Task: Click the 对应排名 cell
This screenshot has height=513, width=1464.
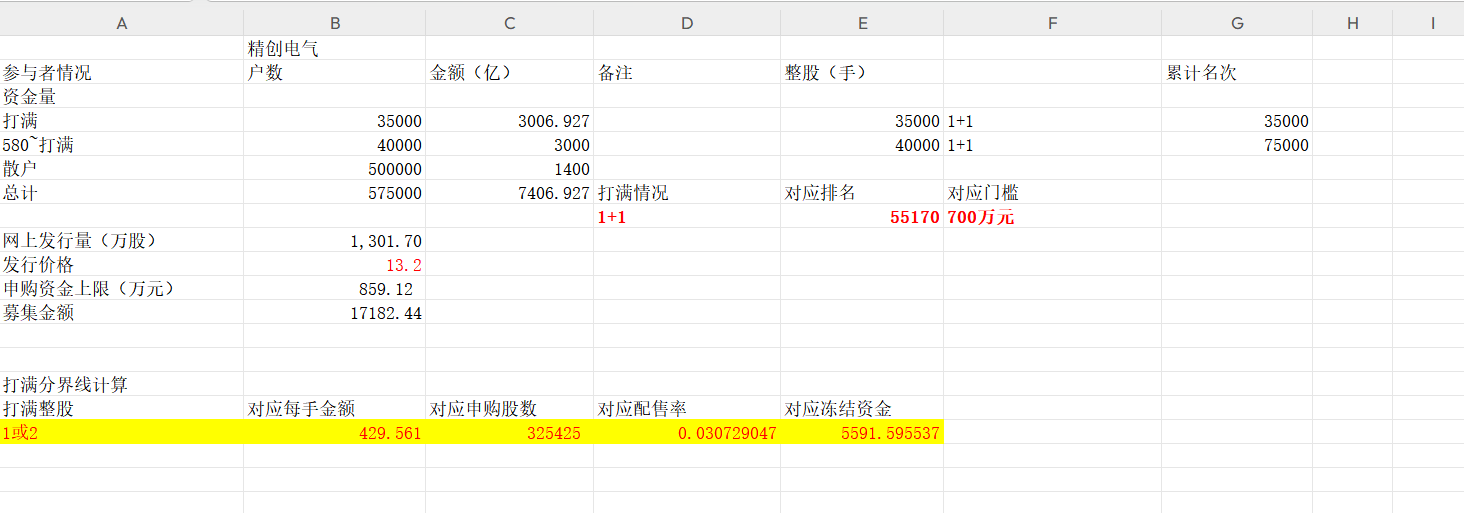Action: tap(862, 192)
